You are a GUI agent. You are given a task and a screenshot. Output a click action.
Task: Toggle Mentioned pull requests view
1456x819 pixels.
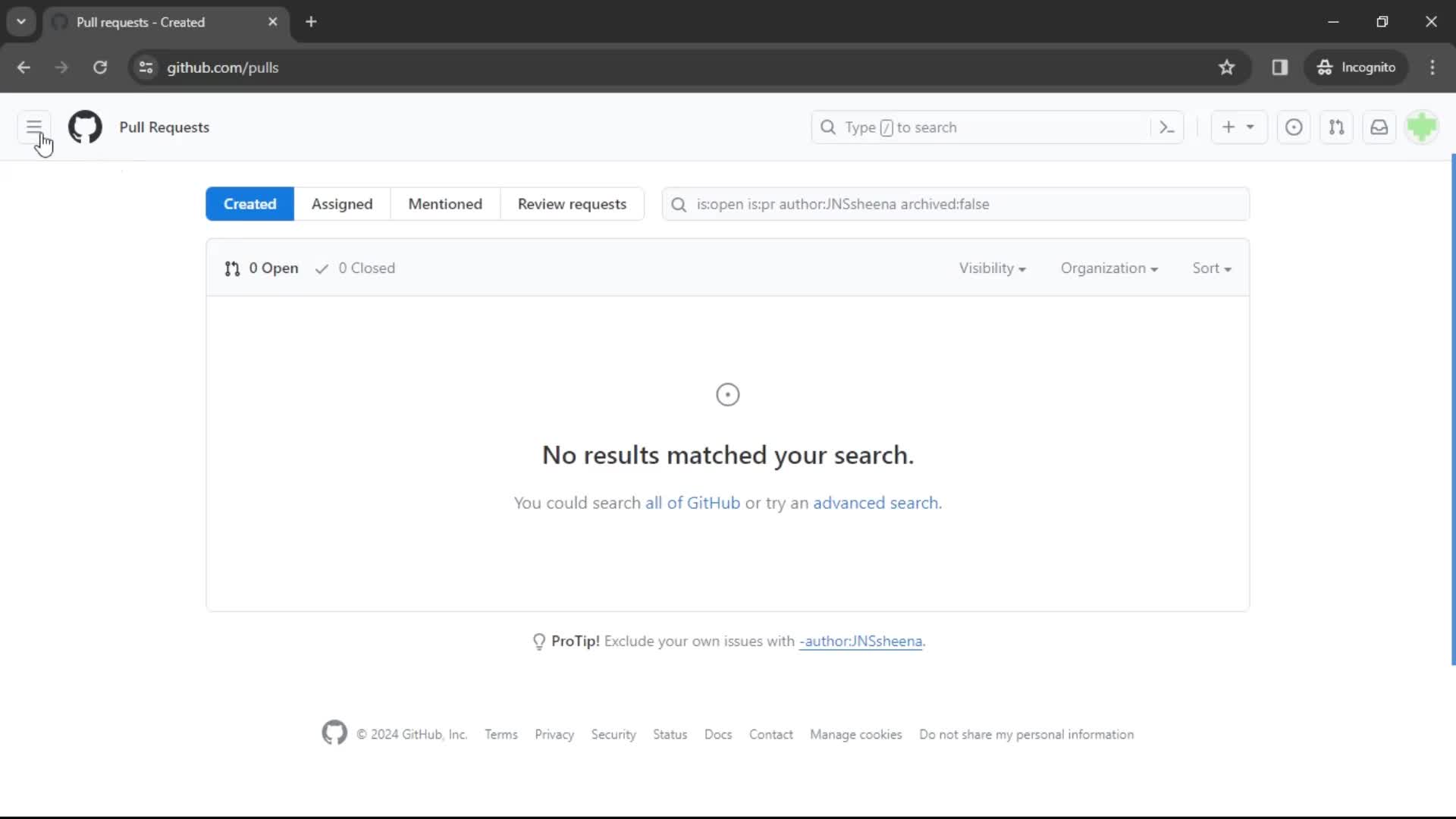(445, 204)
